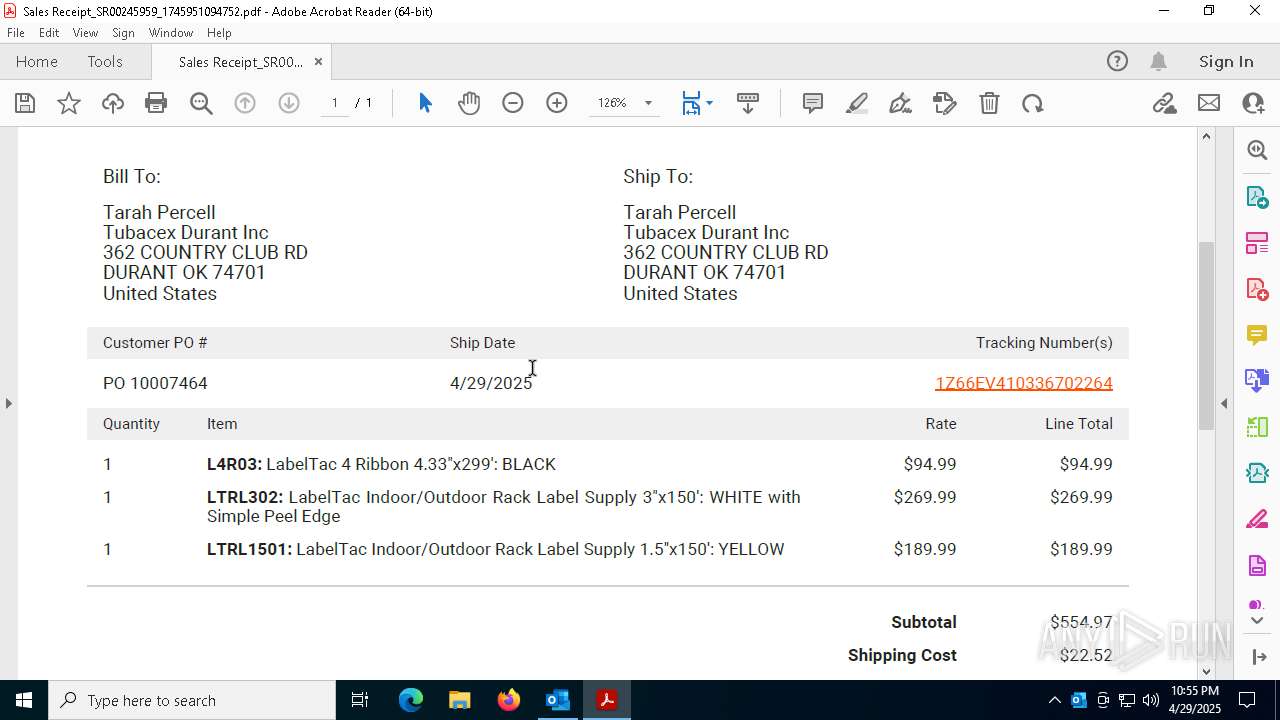
Task: Toggle the left navigation pane arrow
Action: (8, 403)
